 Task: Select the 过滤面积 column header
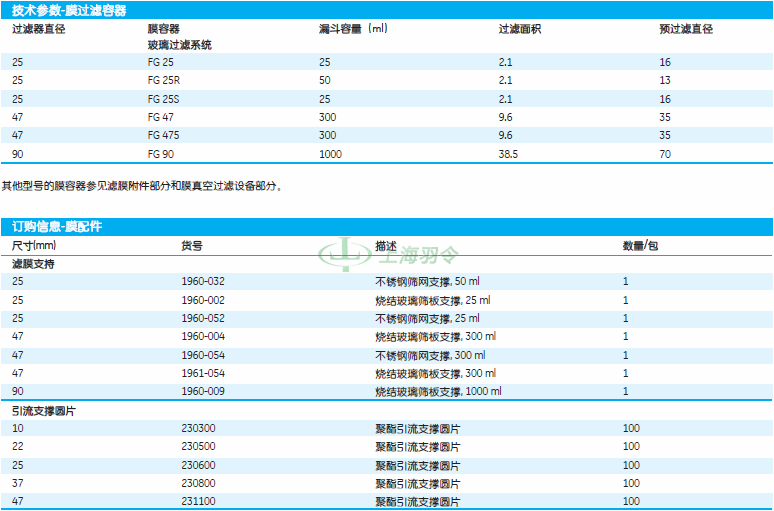point(520,29)
